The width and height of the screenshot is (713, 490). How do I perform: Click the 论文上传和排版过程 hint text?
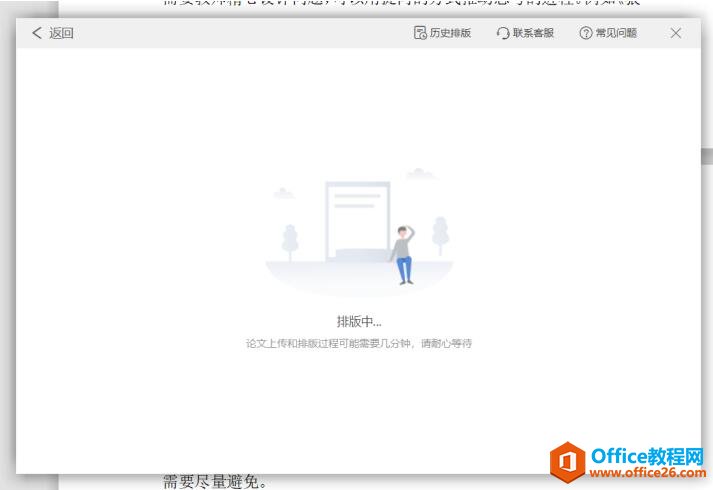coord(359,343)
